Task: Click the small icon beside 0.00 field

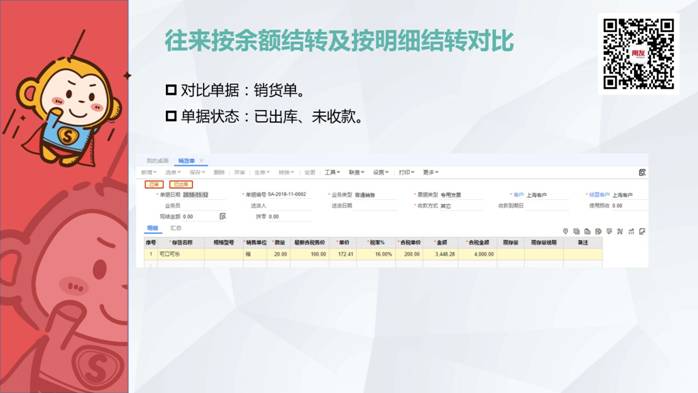Action: tap(223, 216)
